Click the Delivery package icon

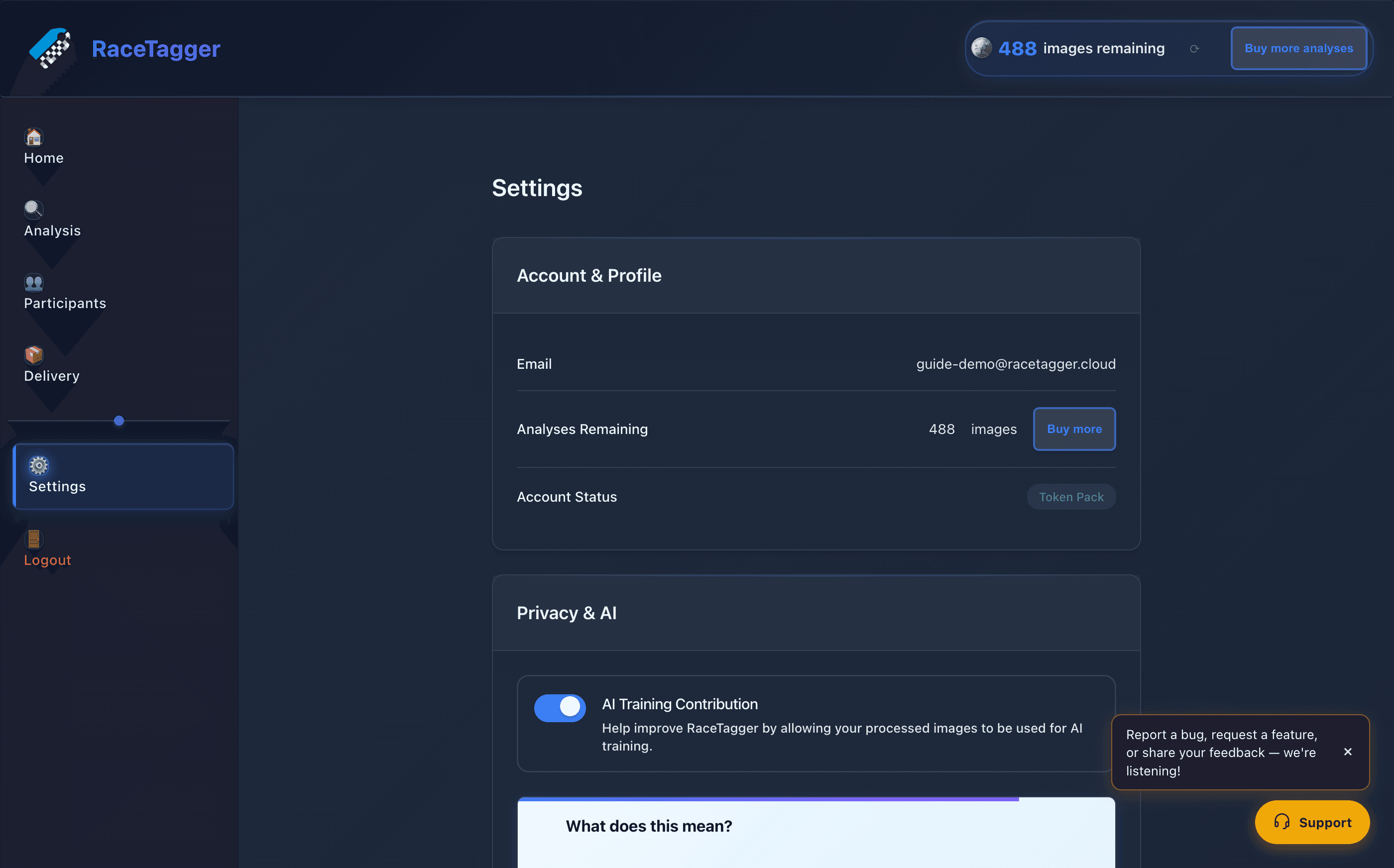[x=34, y=355]
